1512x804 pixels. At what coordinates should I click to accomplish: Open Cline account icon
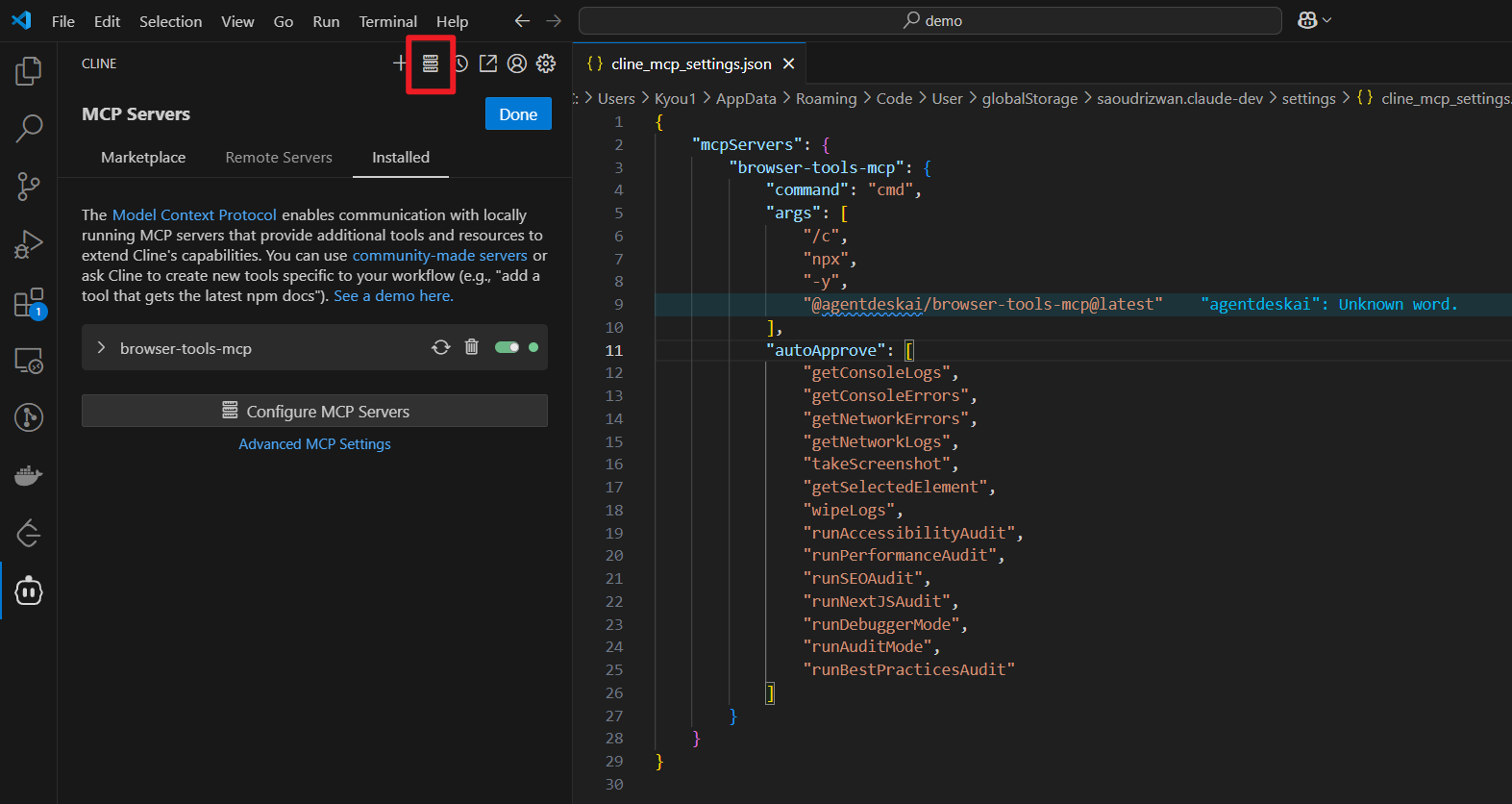[x=517, y=63]
